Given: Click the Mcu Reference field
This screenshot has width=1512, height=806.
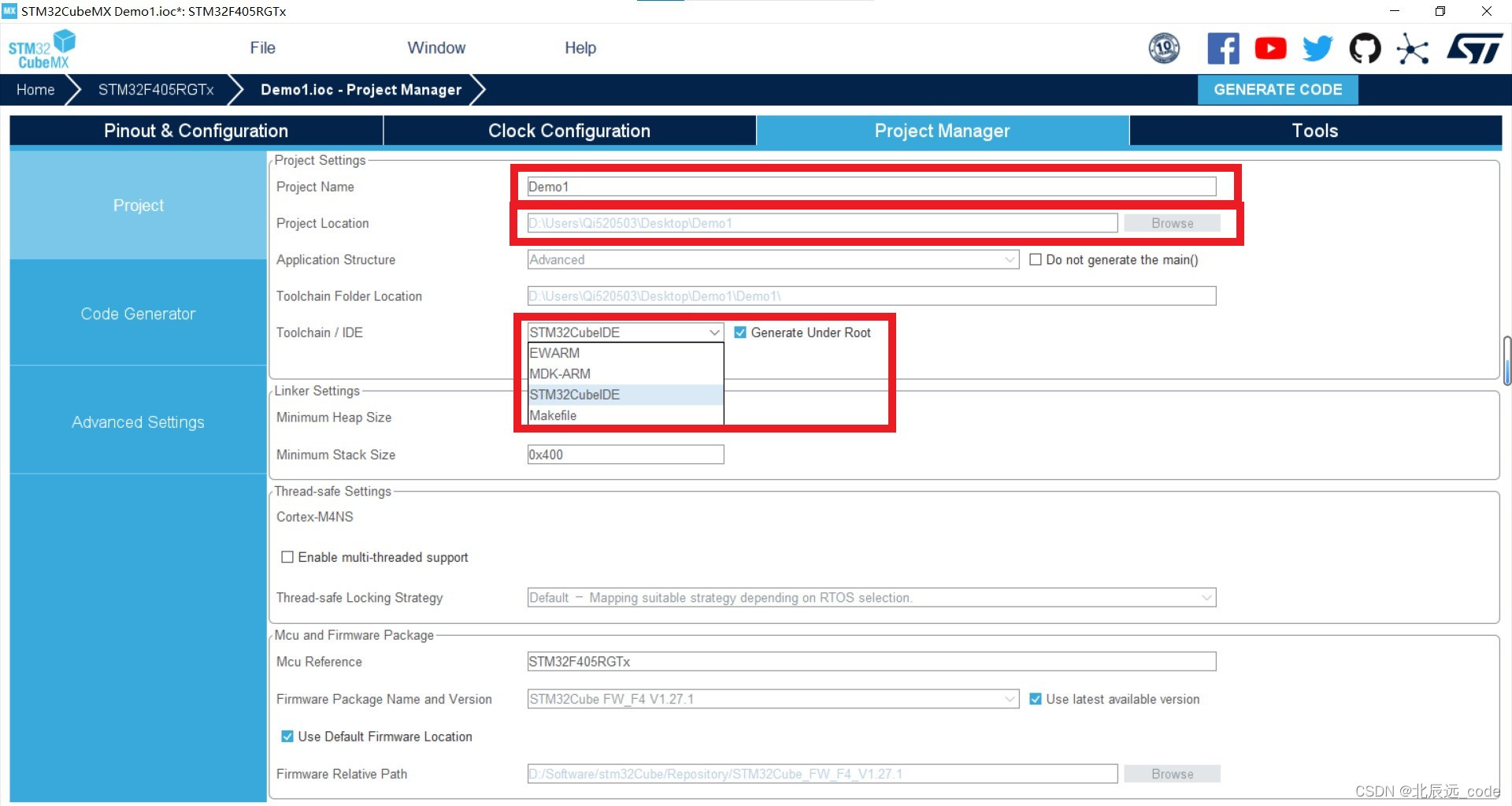Looking at the screenshot, I should pos(872,662).
